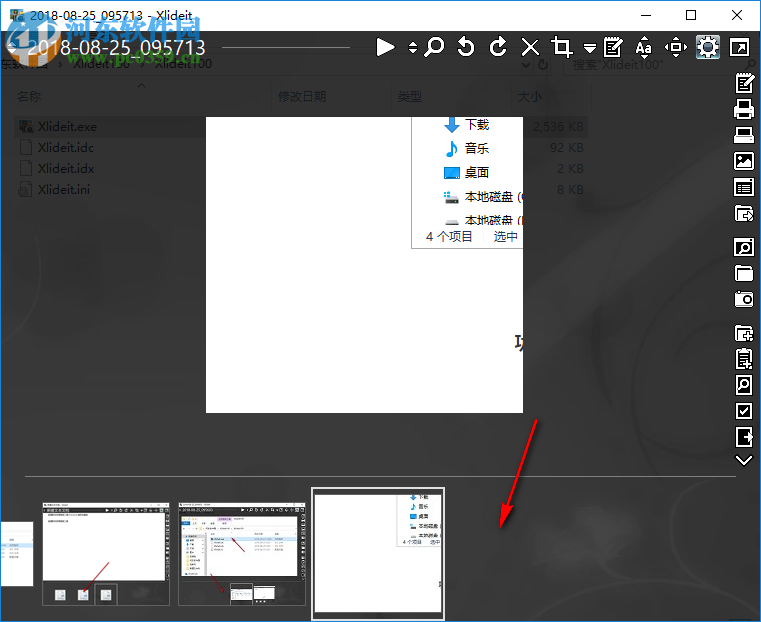
Task: Click the up-down arrows next to play
Action: tap(413, 47)
